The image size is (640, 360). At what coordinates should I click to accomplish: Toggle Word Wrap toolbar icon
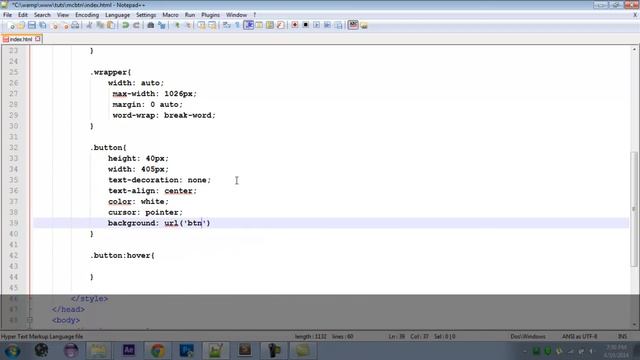pyautogui.click(x=227, y=25)
